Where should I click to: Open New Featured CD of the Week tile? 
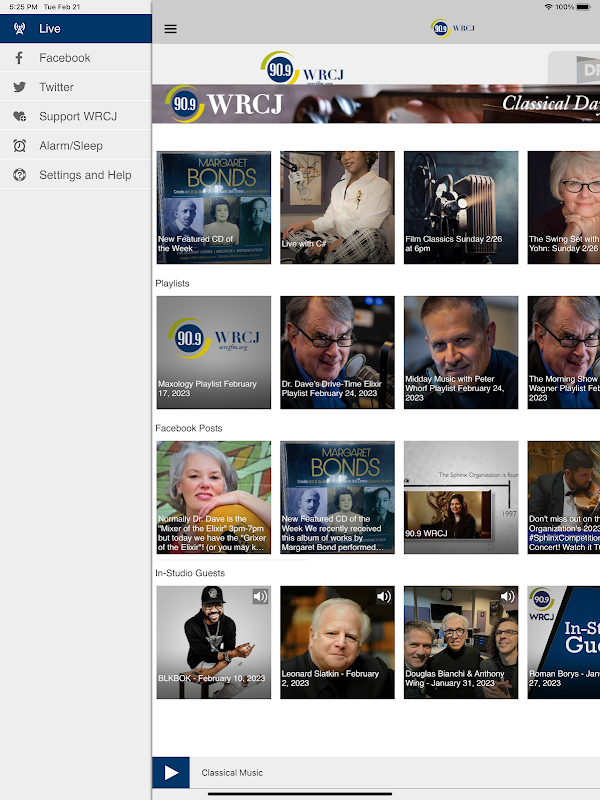click(213, 207)
